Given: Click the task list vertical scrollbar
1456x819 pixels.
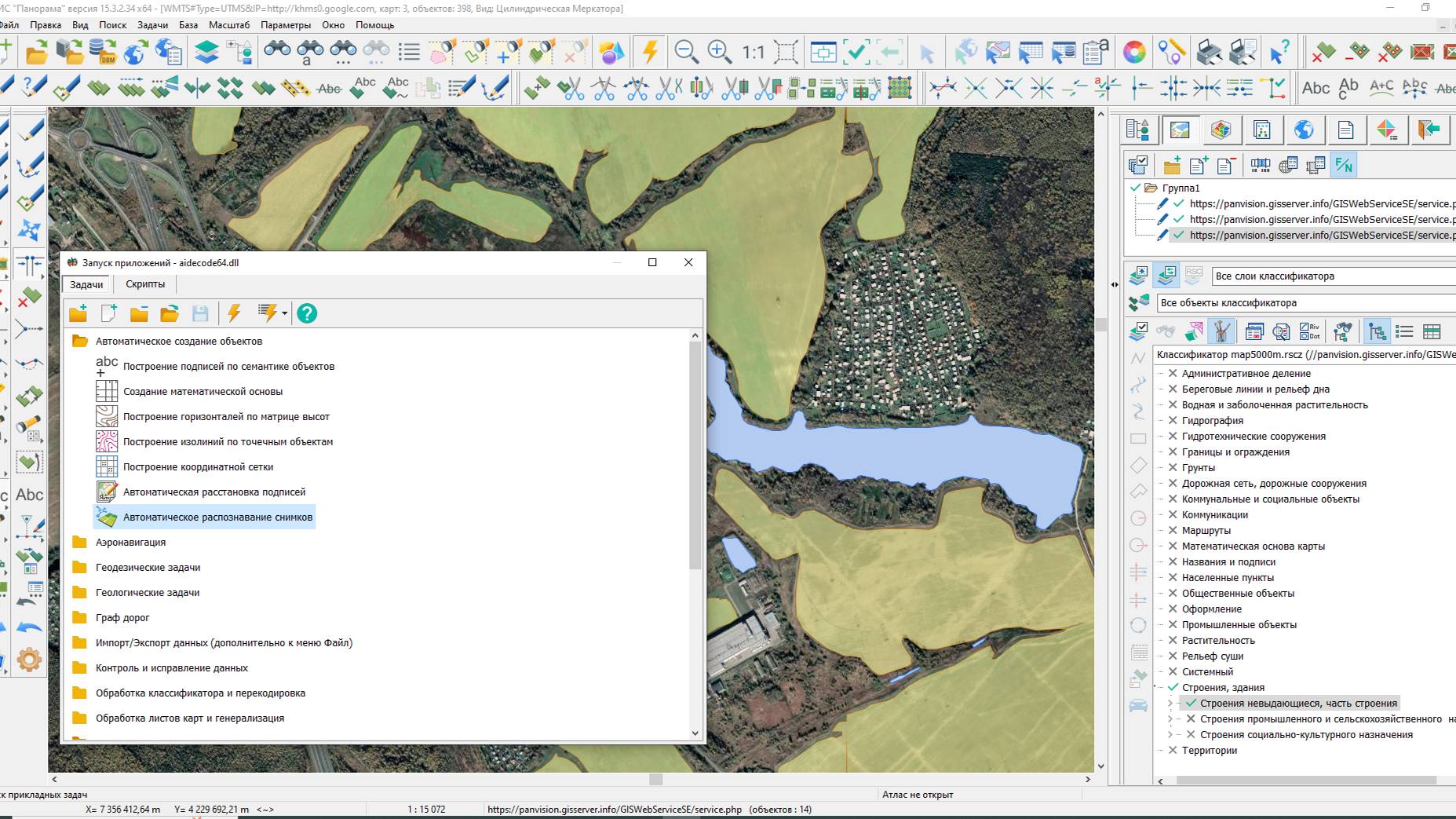Looking at the screenshot, I should click(695, 455).
